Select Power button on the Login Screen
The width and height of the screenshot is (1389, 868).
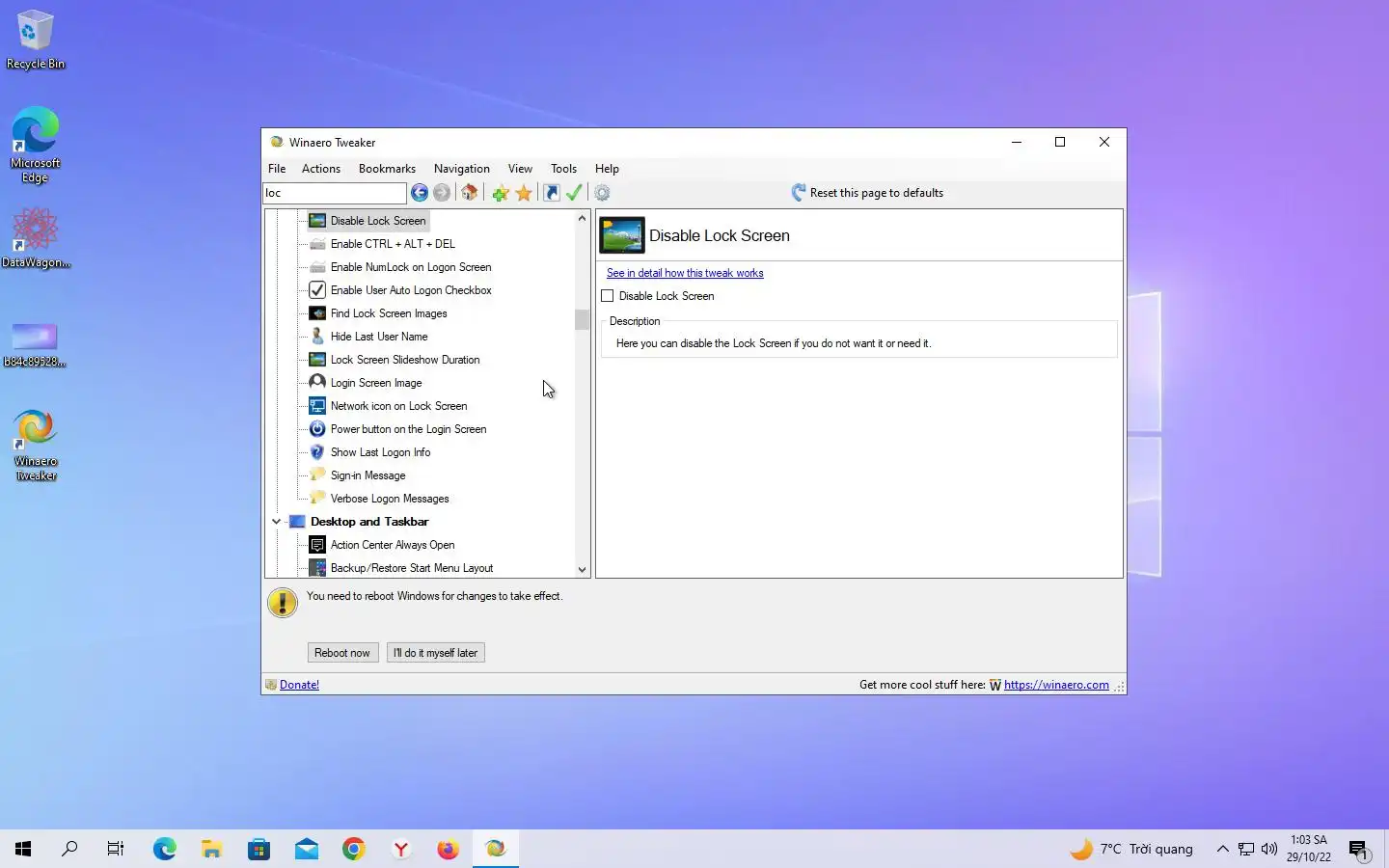398,429
